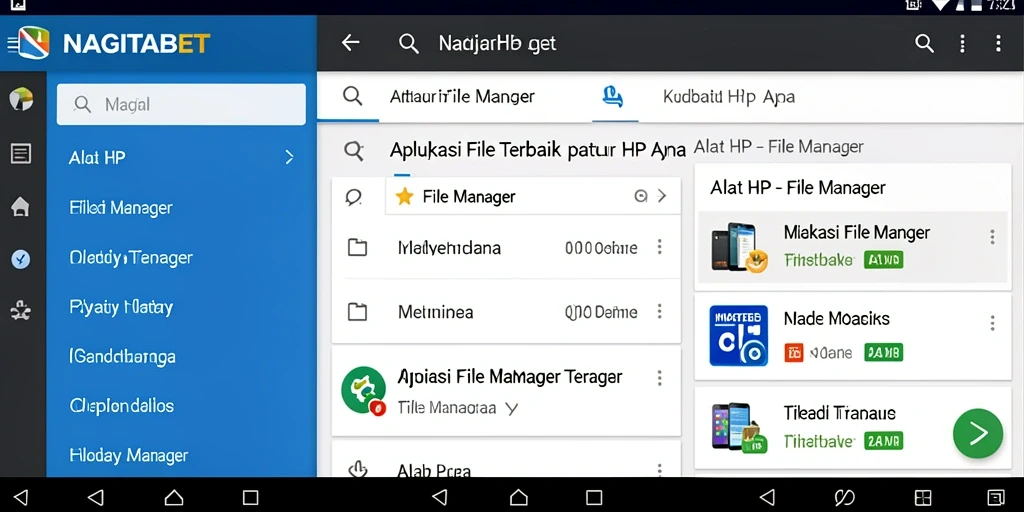Click the Magal search field

pyautogui.click(x=181, y=104)
